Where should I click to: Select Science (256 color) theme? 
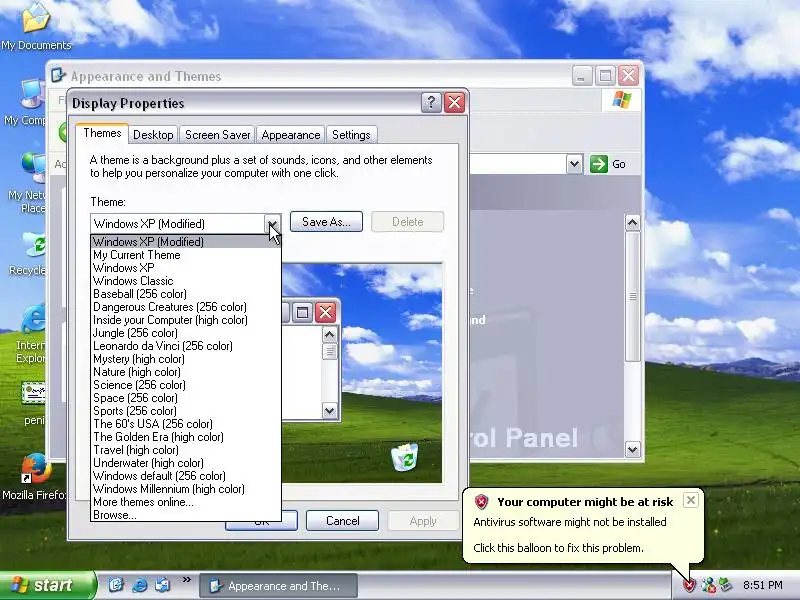click(186, 385)
